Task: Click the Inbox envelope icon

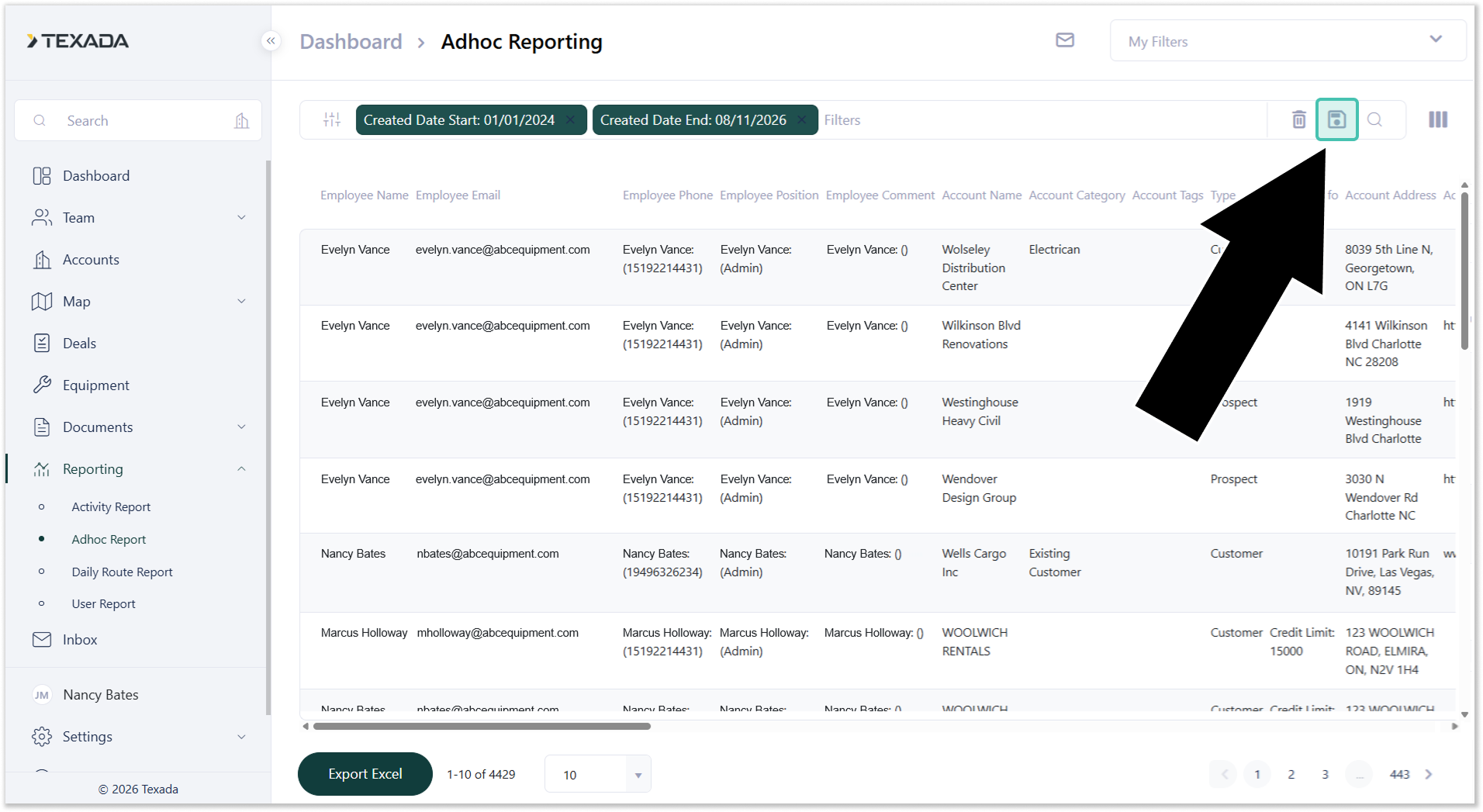Action: point(42,640)
